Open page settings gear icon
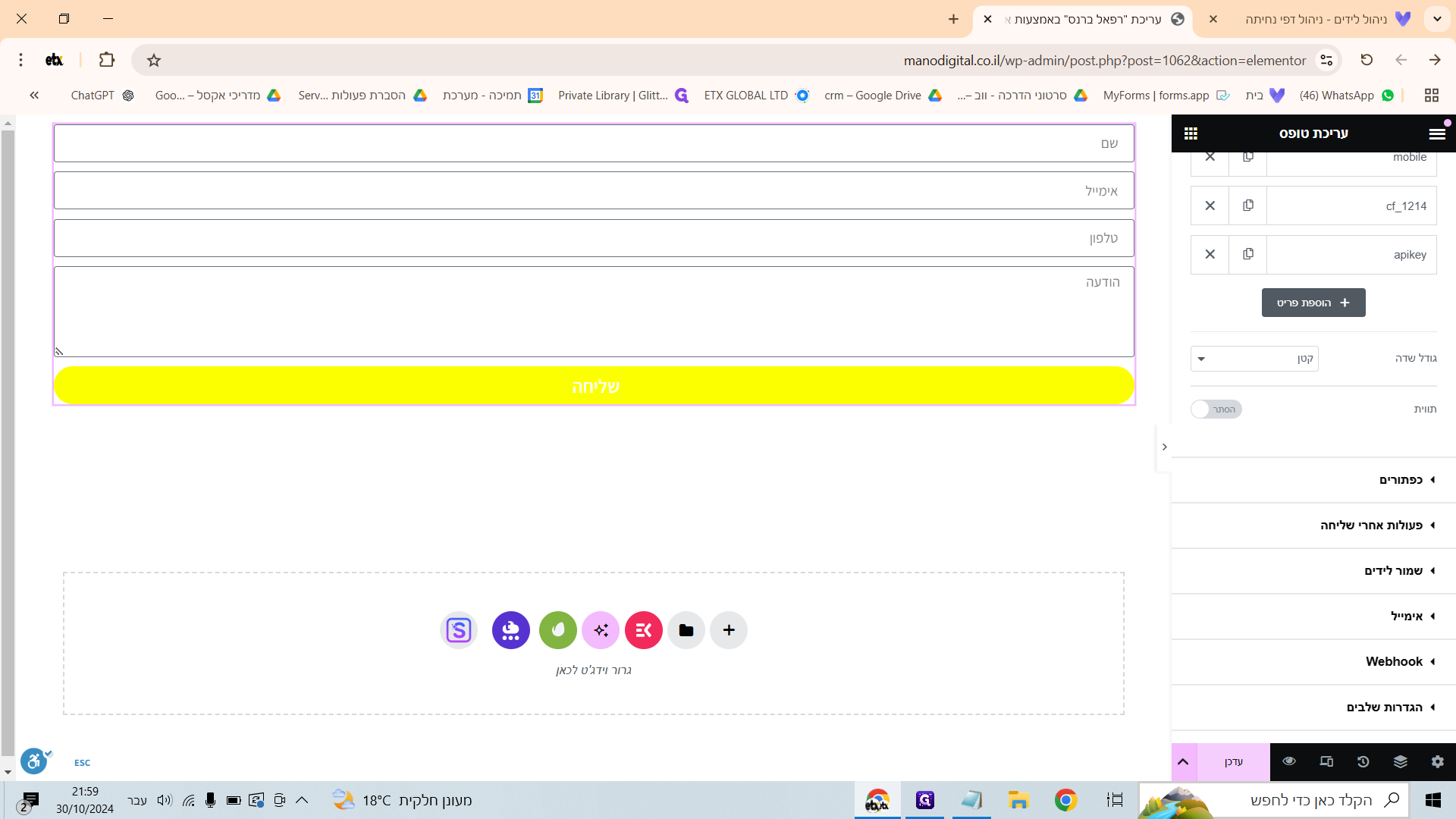 coord(1438,761)
